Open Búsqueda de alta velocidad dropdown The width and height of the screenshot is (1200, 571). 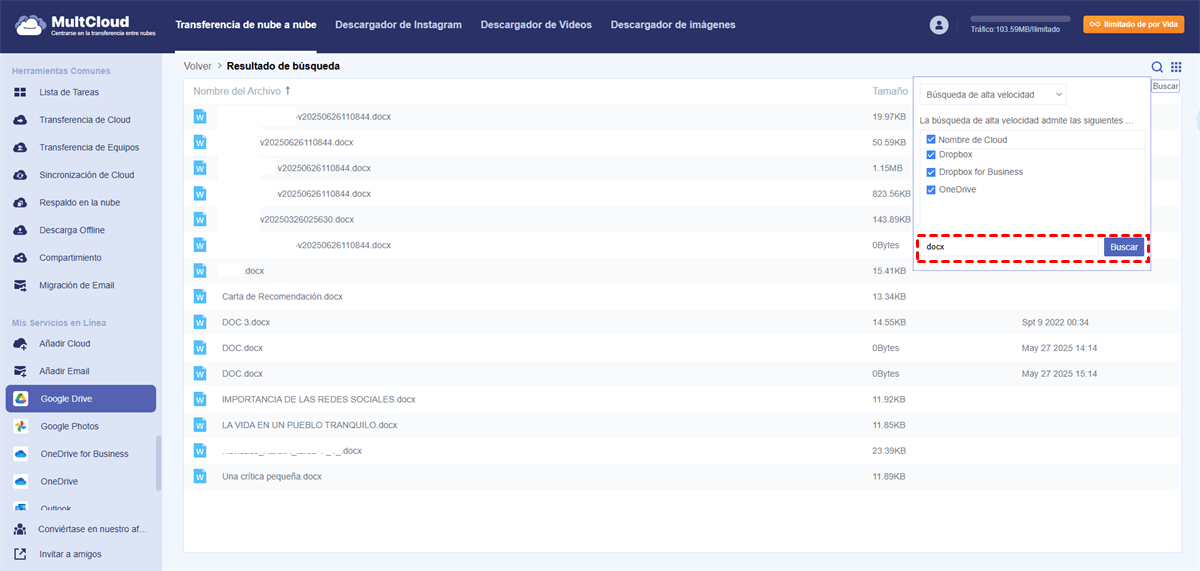[993, 95]
